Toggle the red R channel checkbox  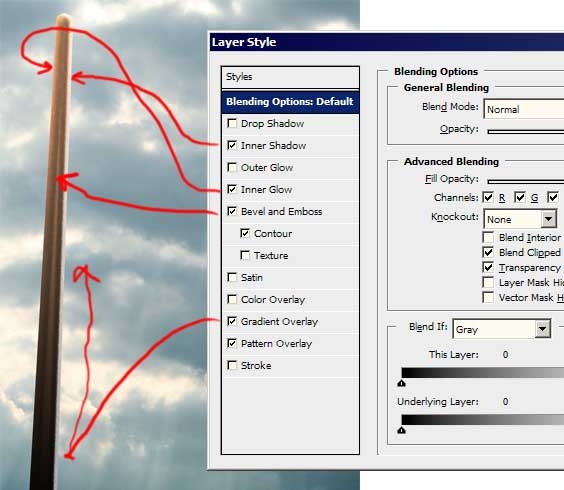pos(488,198)
